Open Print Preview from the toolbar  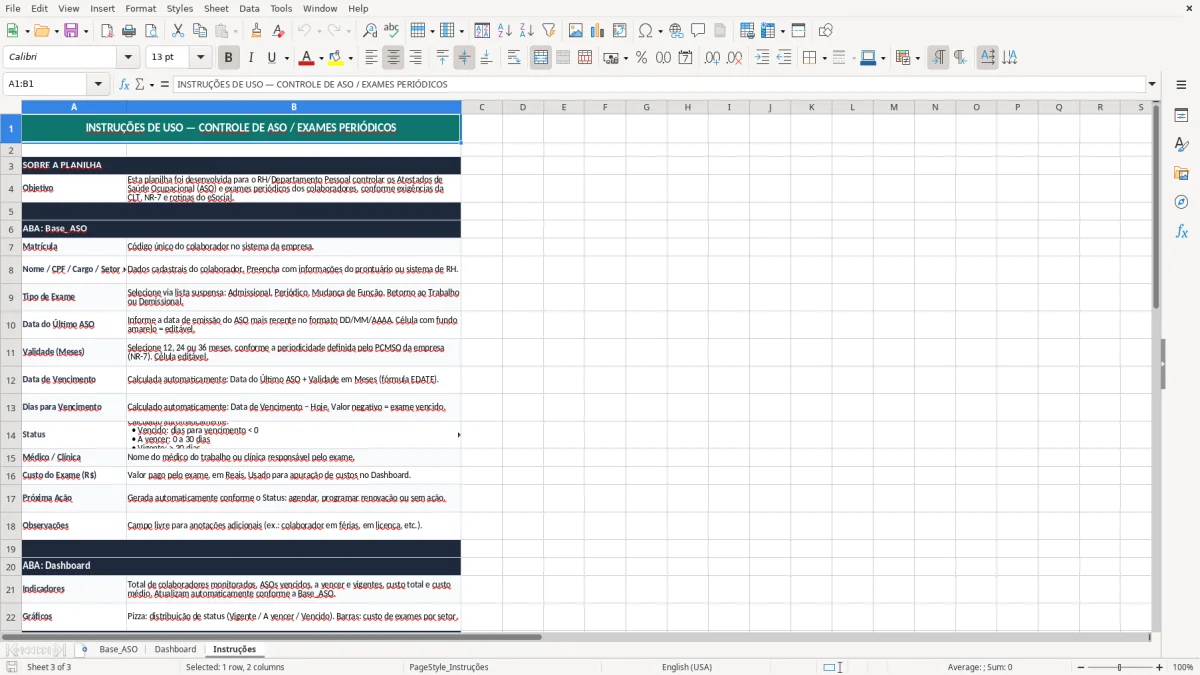(x=151, y=31)
